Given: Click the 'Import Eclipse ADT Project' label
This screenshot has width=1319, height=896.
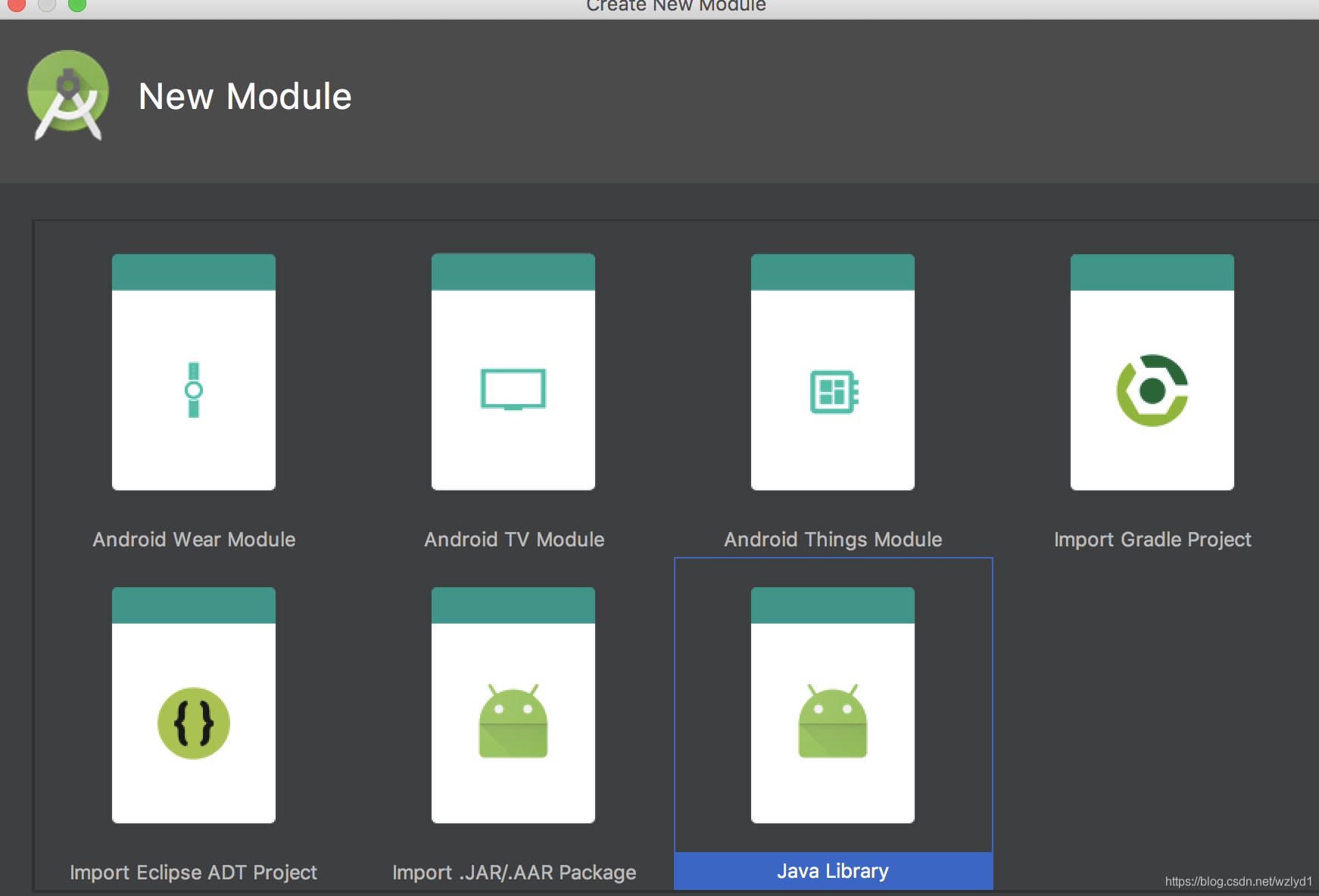Looking at the screenshot, I should click(x=193, y=873).
